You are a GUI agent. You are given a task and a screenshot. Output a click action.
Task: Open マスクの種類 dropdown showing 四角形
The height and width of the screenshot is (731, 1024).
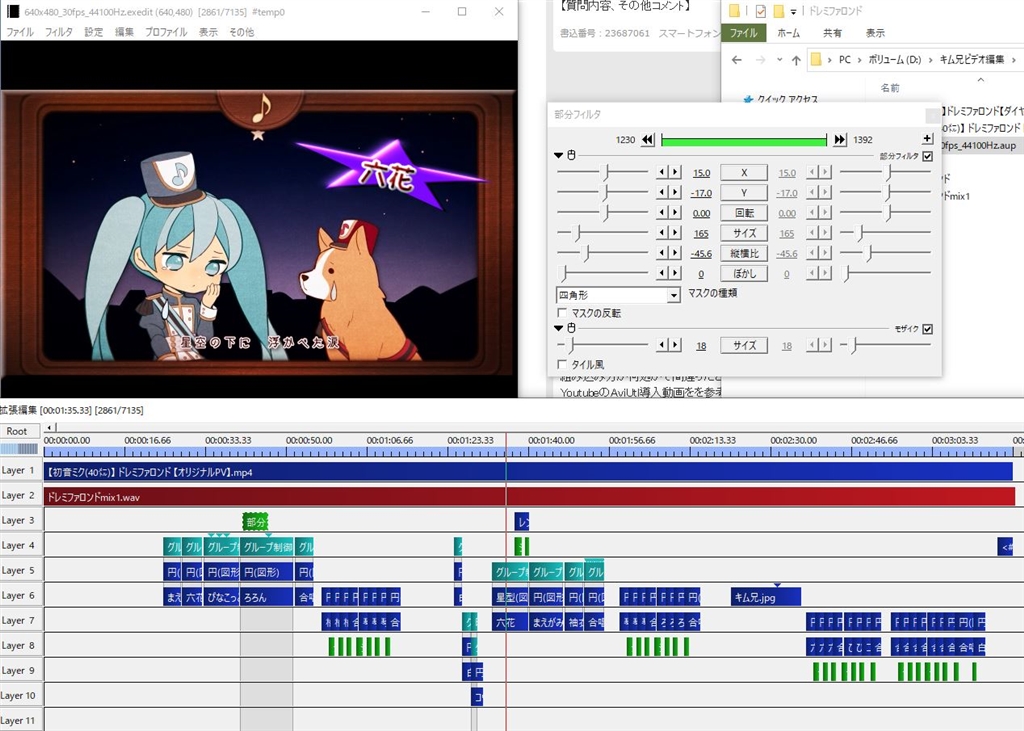(618, 295)
